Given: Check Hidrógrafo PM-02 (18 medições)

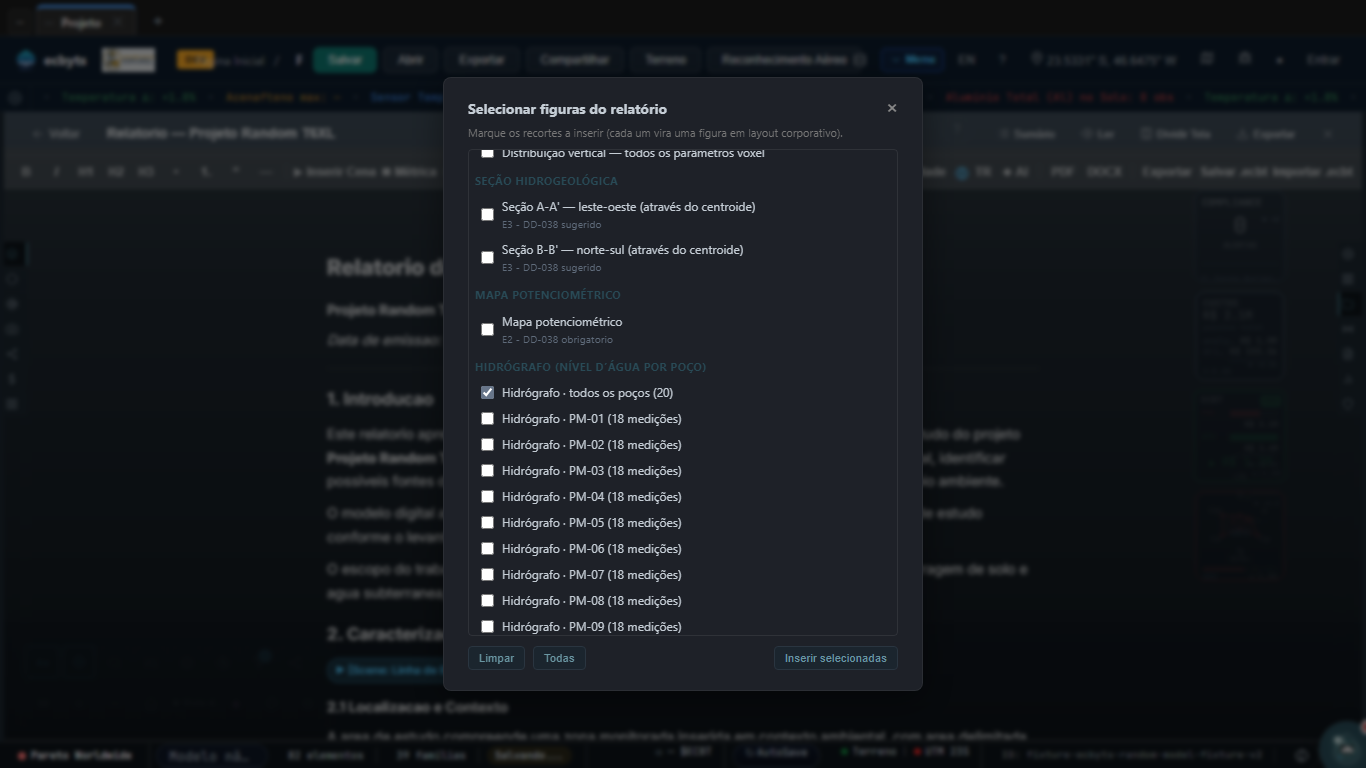Looking at the screenshot, I should tap(487, 445).
